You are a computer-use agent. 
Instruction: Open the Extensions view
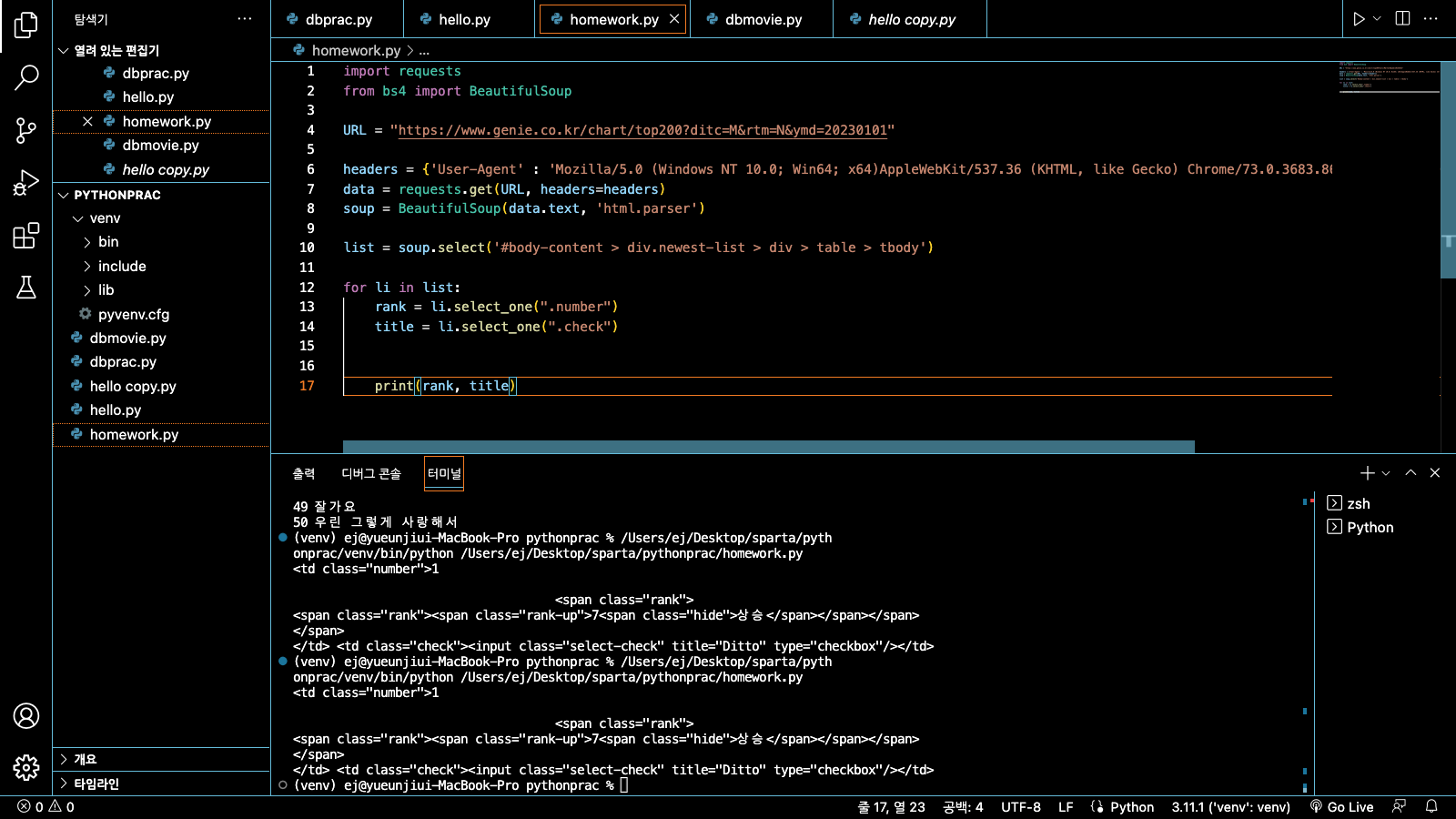[26, 236]
